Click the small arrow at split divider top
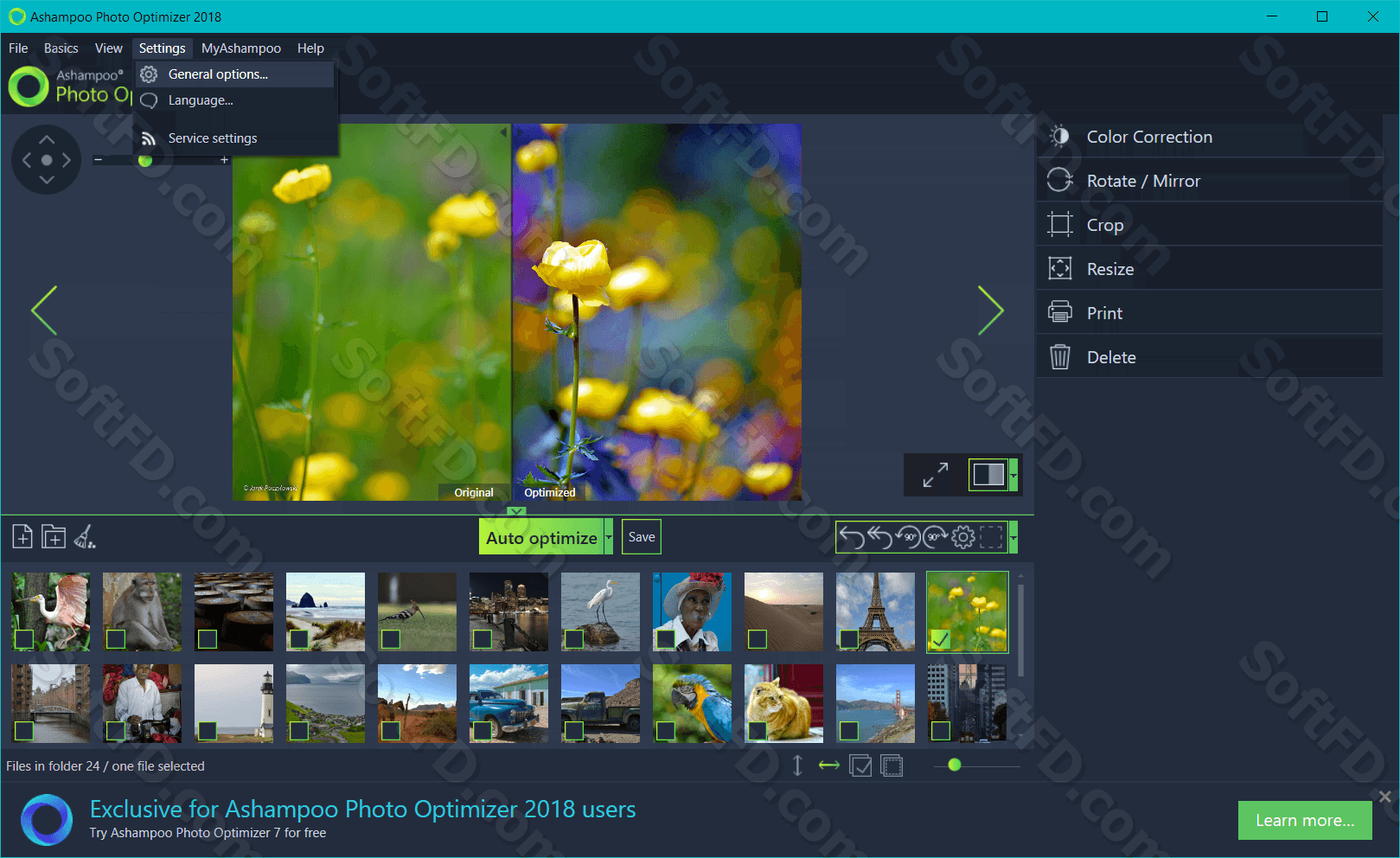Screen dimensions: 1400x858 click(503, 132)
